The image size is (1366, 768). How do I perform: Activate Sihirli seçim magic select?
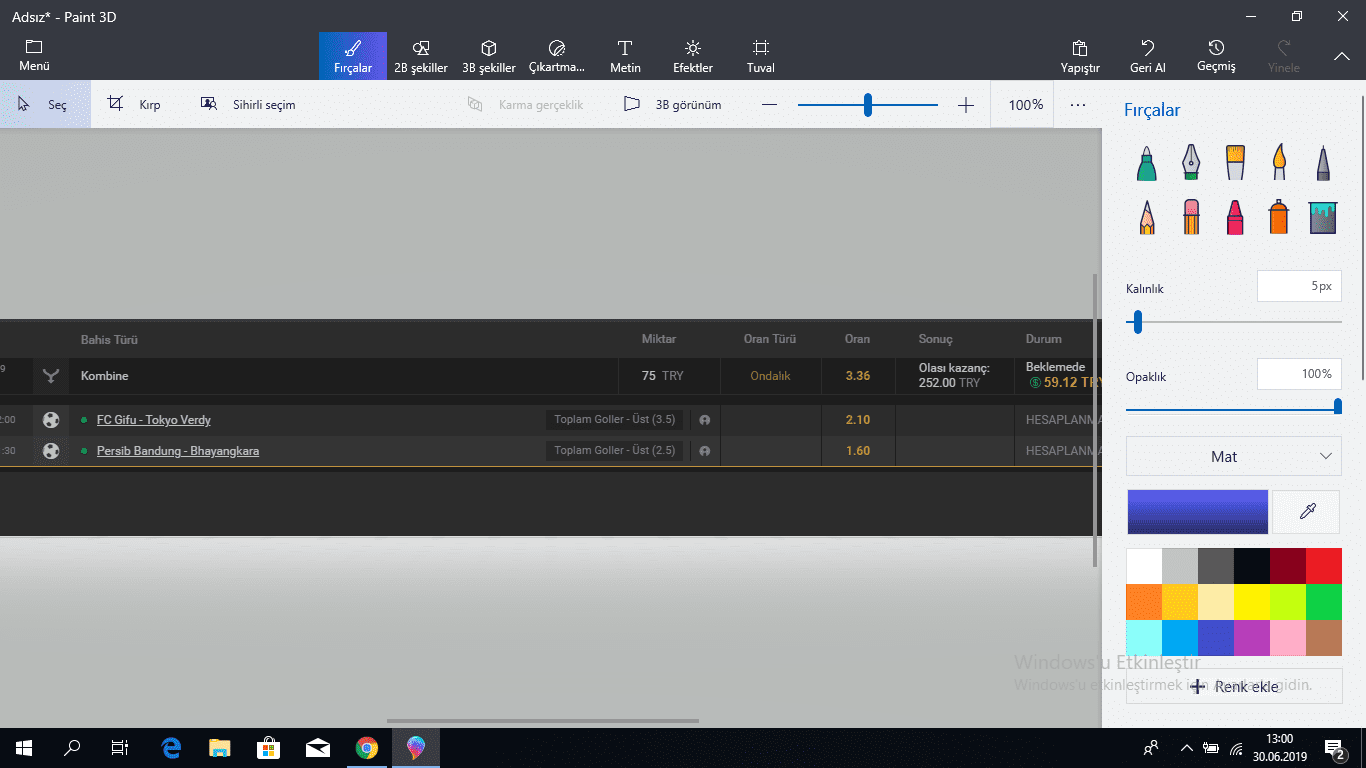coord(248,104)
